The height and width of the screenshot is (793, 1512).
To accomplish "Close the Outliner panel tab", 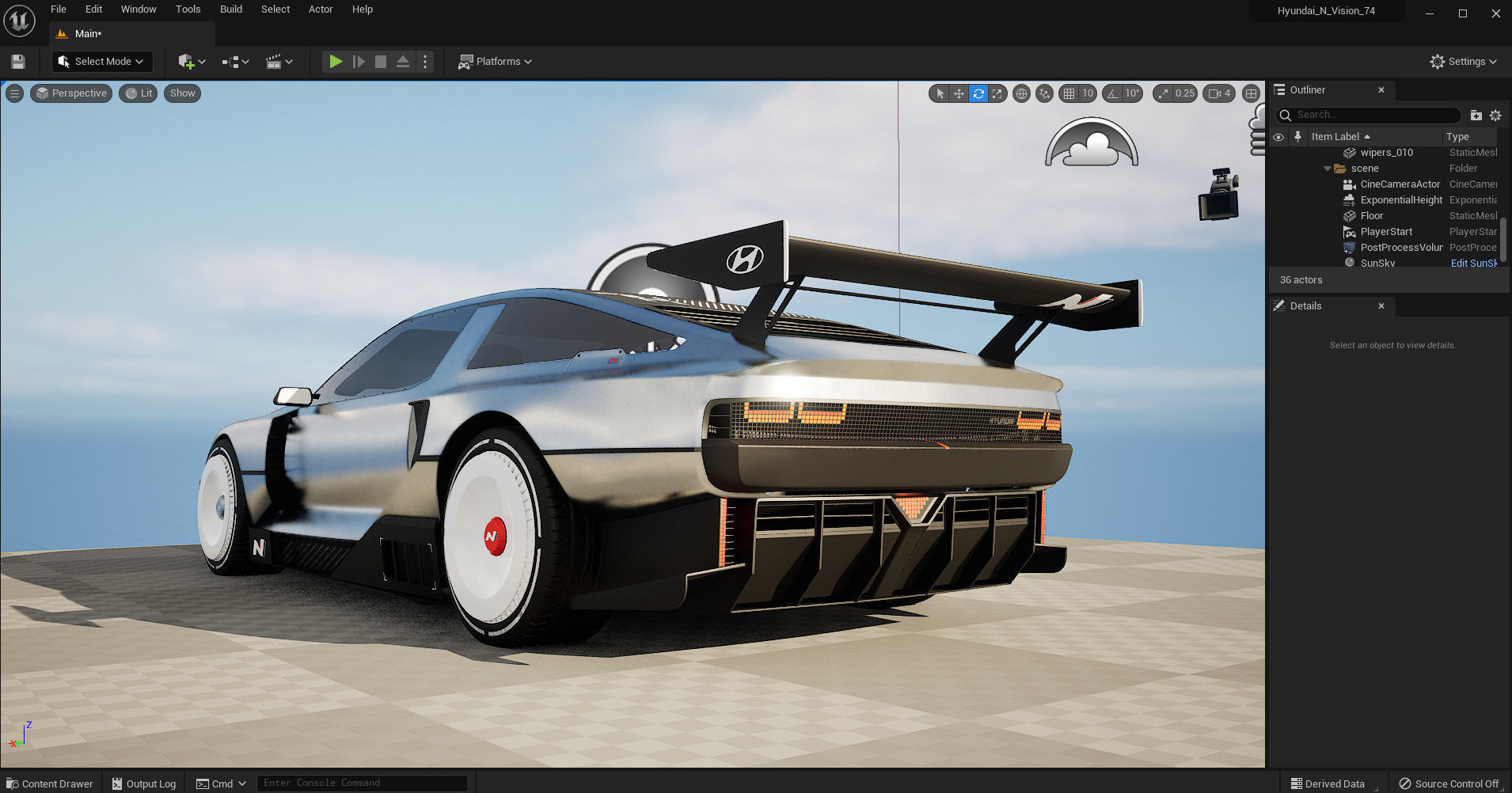I will point(1381,90).
